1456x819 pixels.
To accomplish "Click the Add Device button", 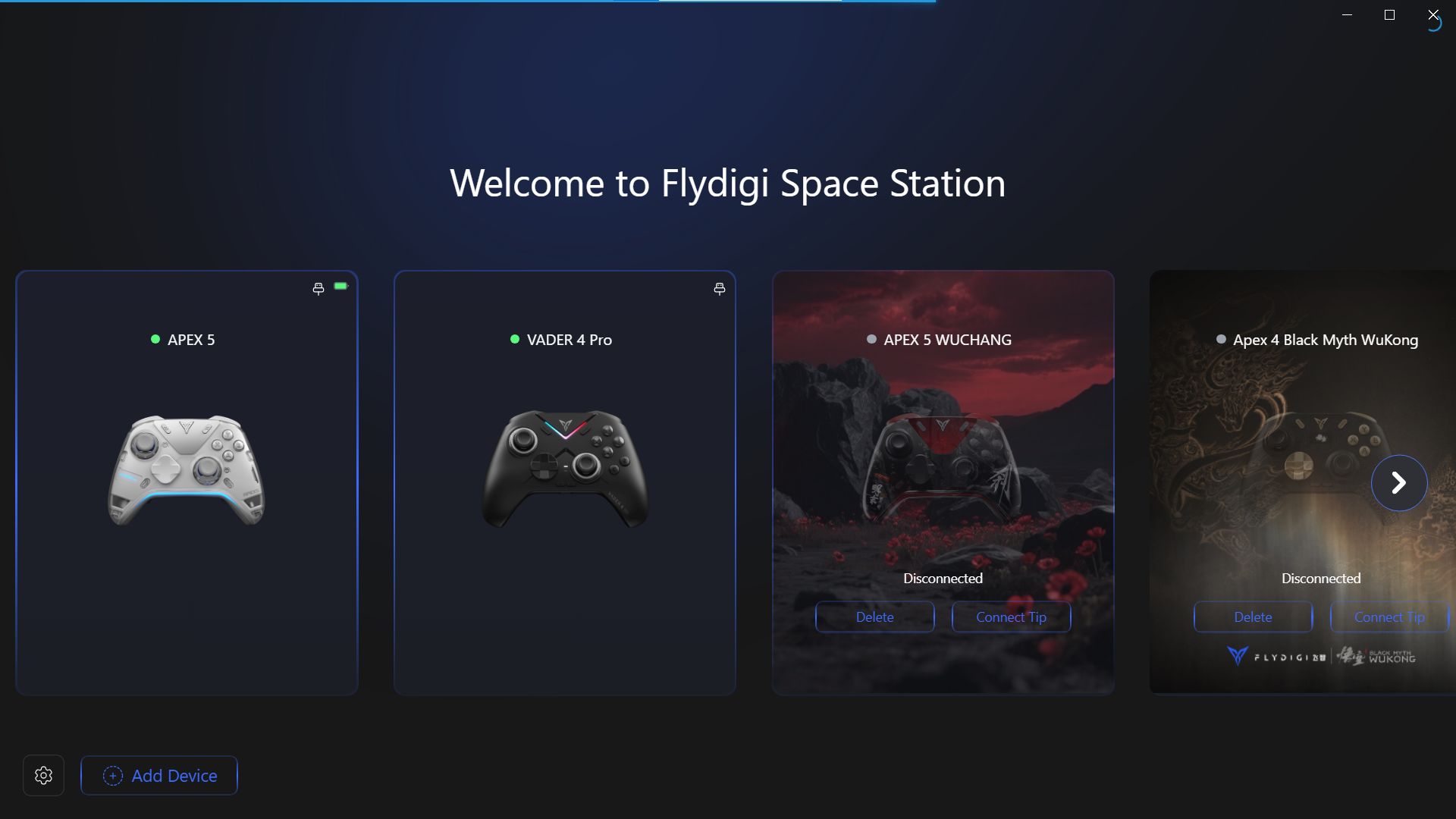I will (159, 775).
